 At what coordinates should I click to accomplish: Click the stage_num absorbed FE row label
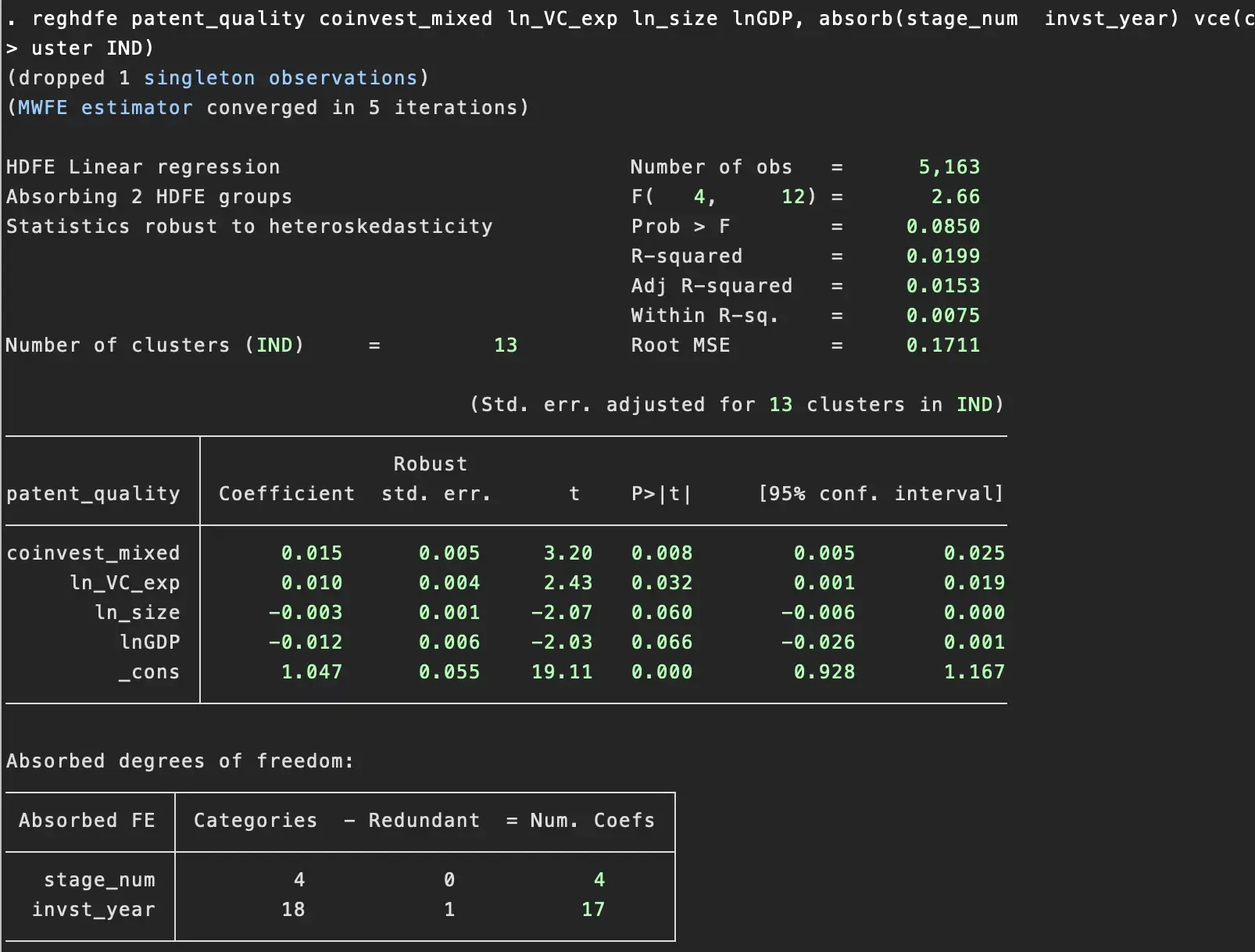pos(99,880)
